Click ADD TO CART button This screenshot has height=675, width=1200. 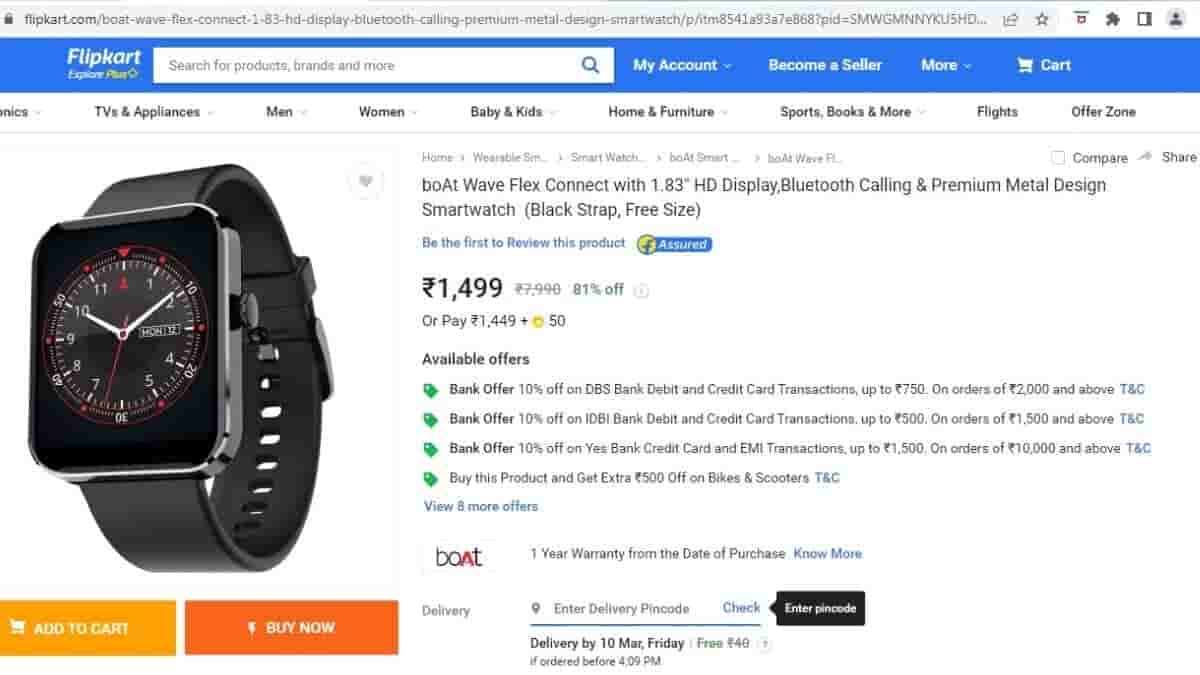(82, 628)
